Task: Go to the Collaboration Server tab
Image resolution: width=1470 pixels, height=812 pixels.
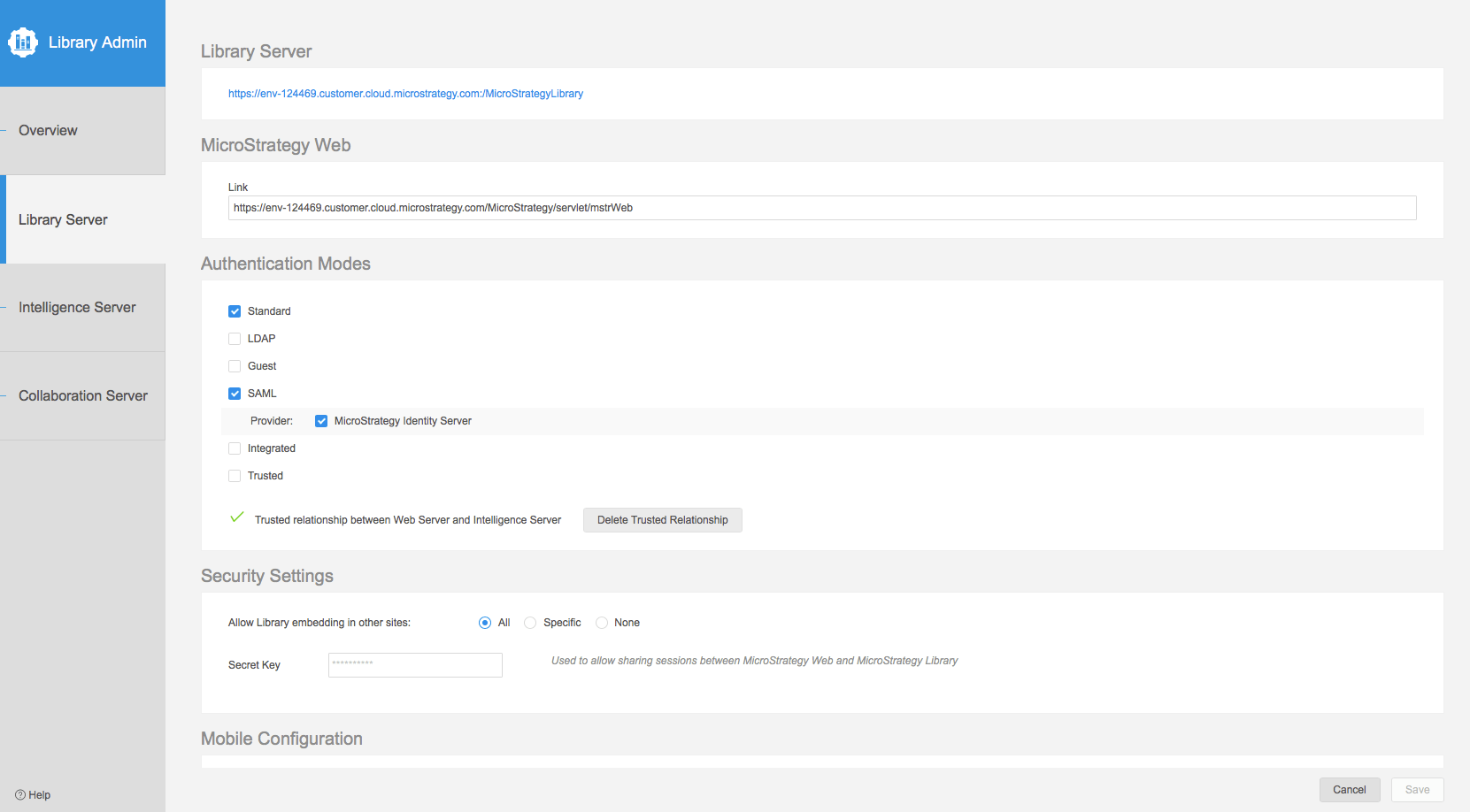Action: click(82, 396)
